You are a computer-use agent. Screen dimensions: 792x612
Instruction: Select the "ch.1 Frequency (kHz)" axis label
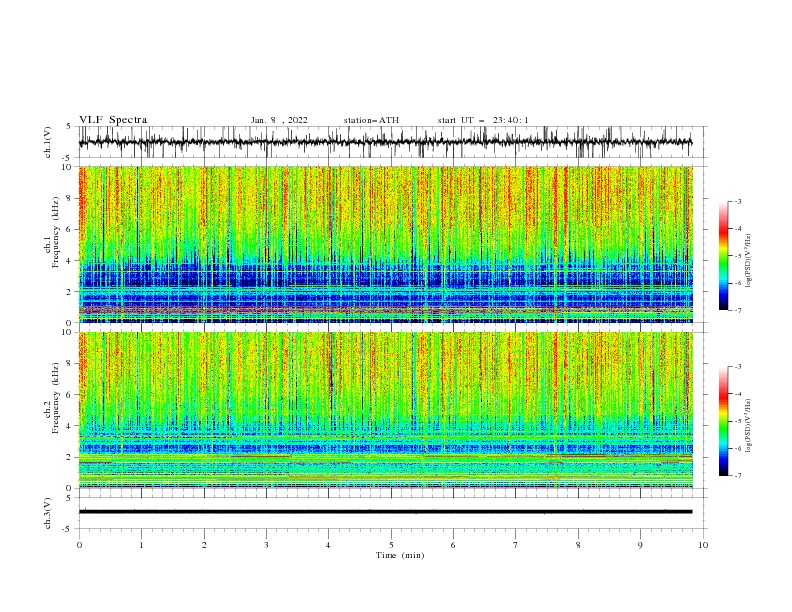[x=52, y=230]
